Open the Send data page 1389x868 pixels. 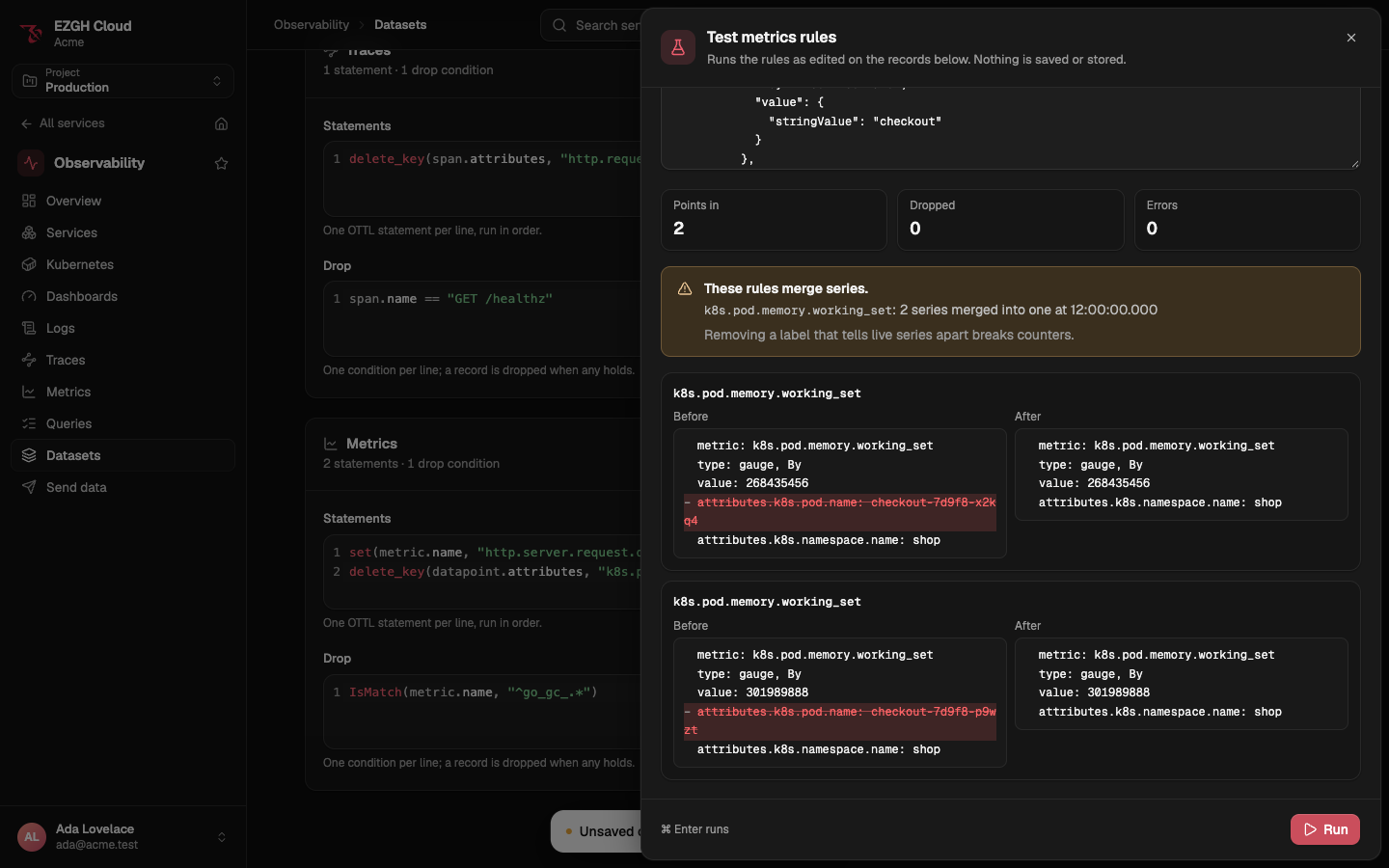[123, 487]
